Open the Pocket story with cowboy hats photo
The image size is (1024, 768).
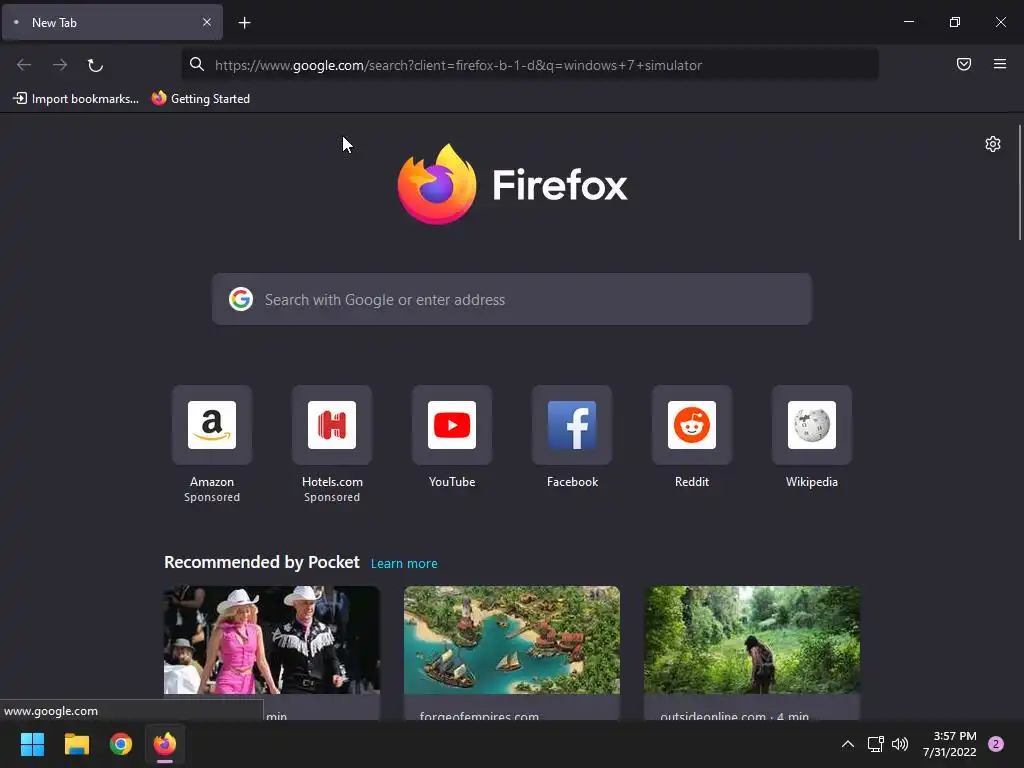(x=272, y=640)
